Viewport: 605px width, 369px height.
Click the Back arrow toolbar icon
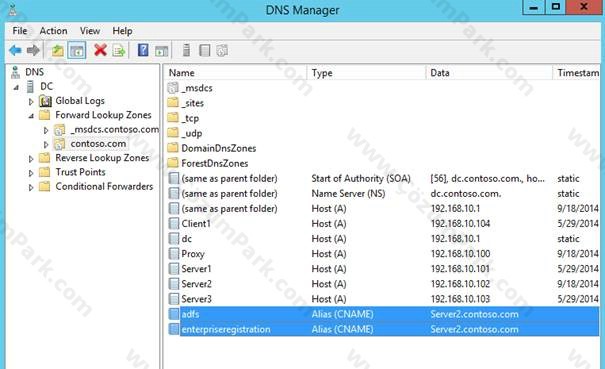point(15,50)
